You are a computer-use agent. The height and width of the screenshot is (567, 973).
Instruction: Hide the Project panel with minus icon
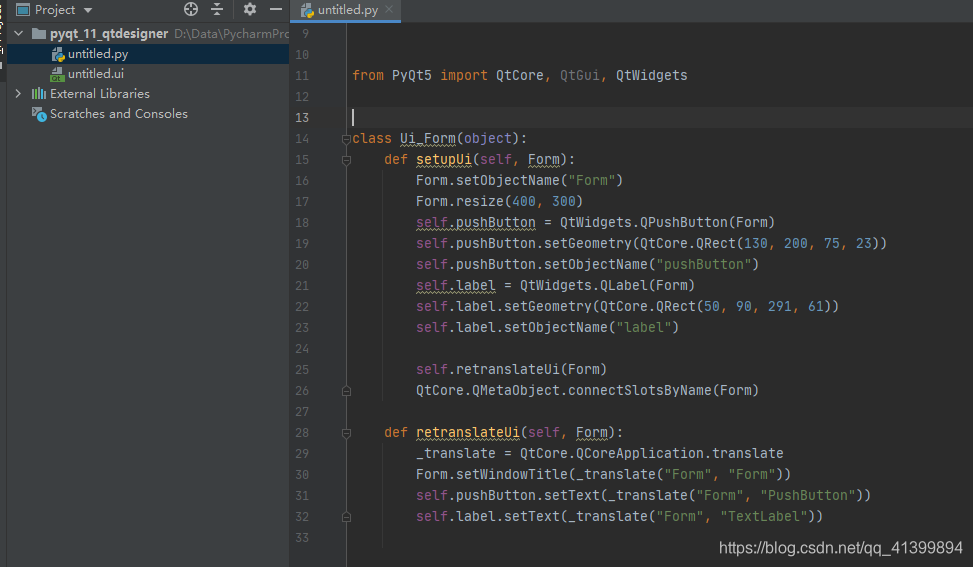[276, 9]
